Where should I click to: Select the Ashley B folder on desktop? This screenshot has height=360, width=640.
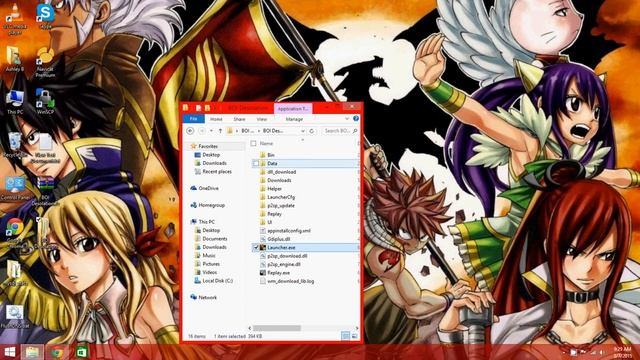click(x=15, y=59)
